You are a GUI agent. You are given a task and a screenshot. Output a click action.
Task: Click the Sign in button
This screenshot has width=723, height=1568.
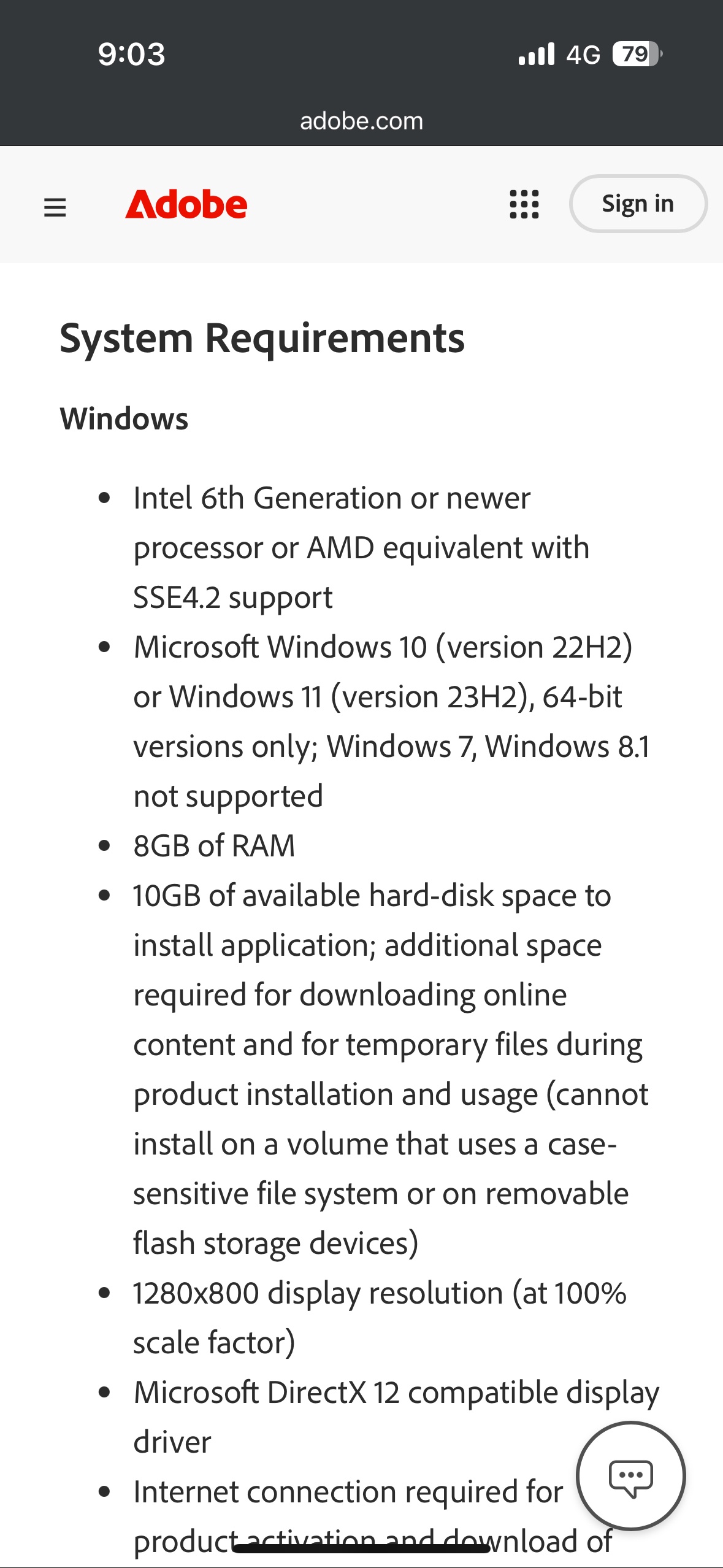tap(638, 204)
